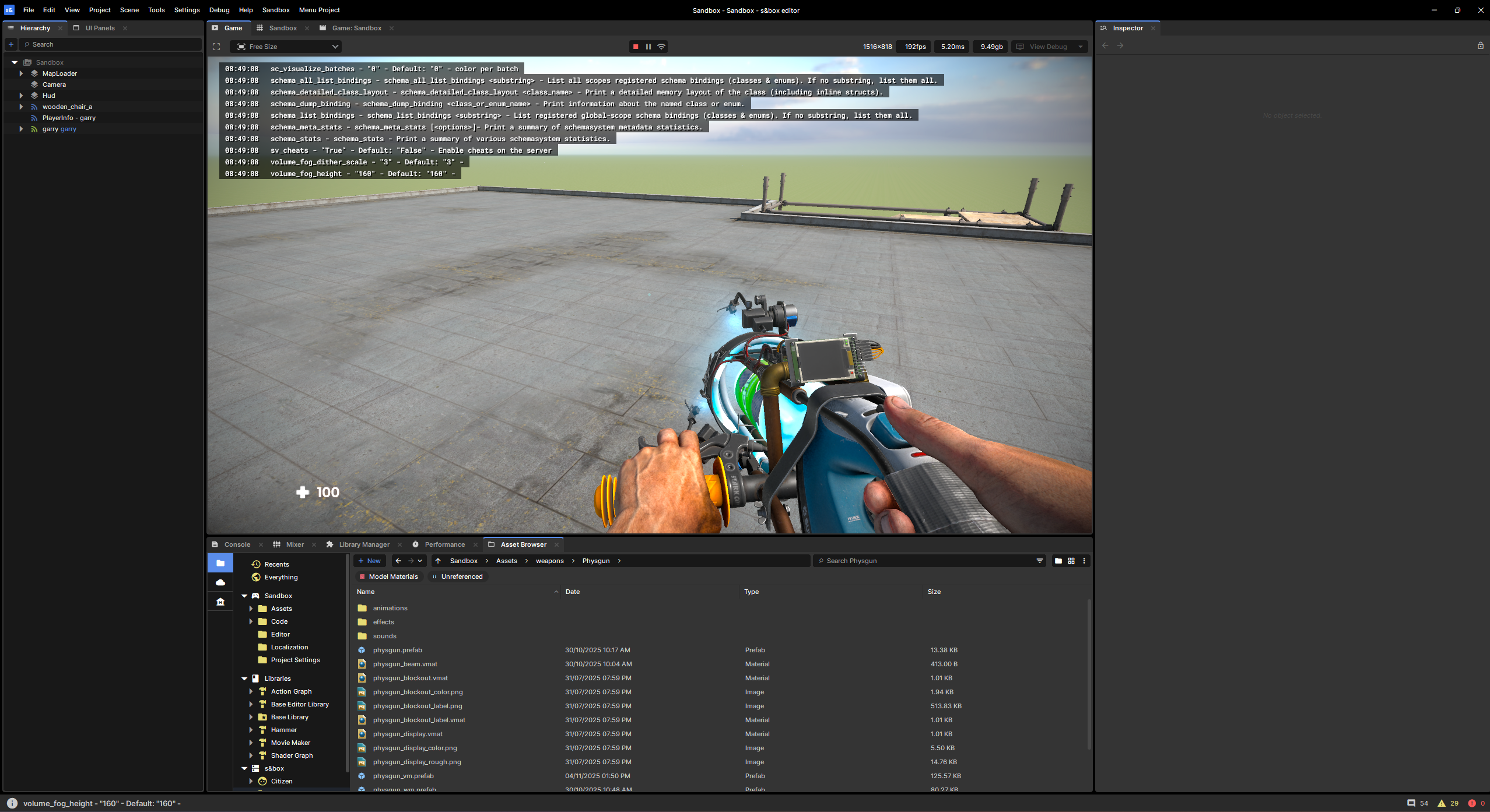
Task: Go up one folder in Asset Browser
Action: (x=438, y=561)
